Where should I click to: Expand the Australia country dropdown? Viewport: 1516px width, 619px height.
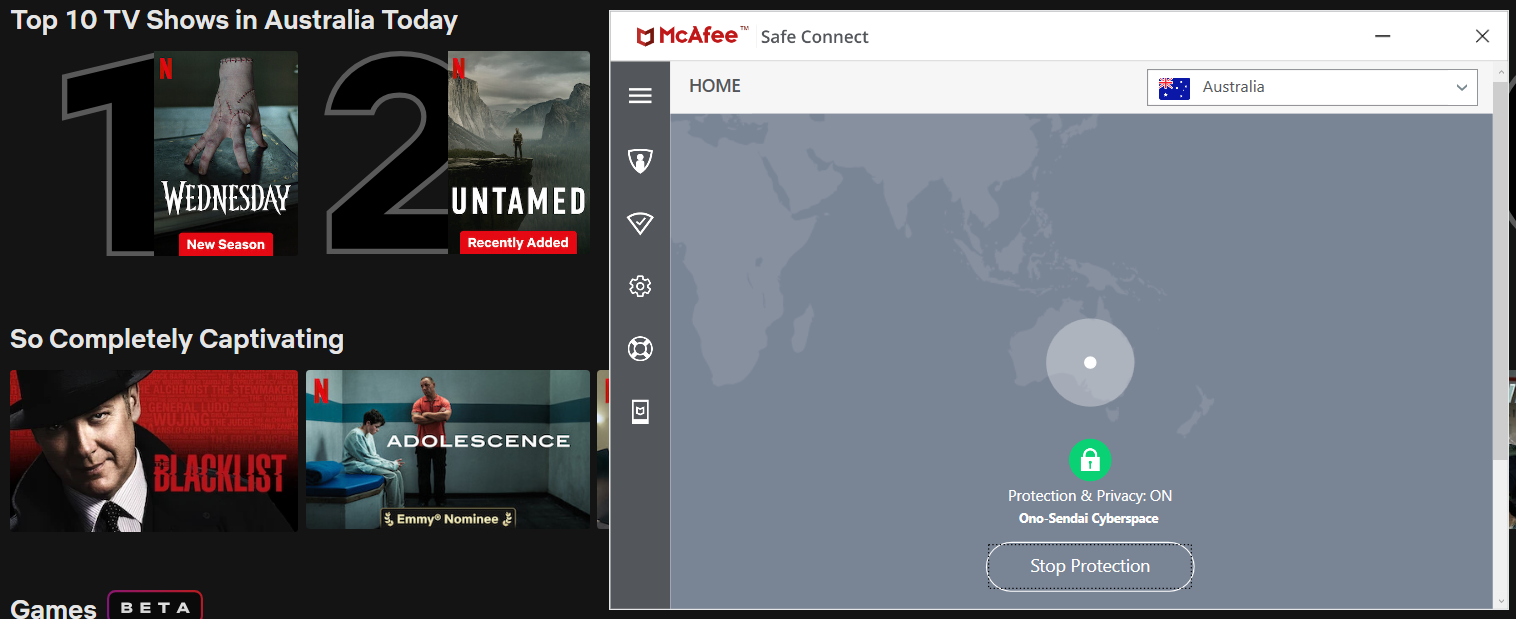[1312, 87]
